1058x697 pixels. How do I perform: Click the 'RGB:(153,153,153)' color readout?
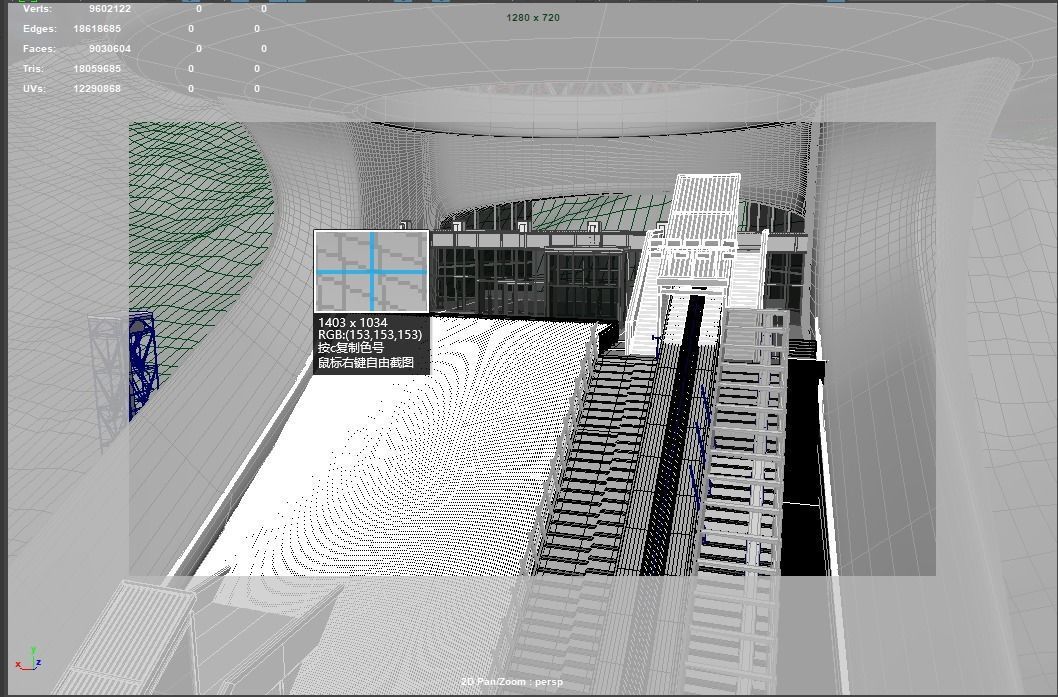pyautogui.click(x=370, y=335)
